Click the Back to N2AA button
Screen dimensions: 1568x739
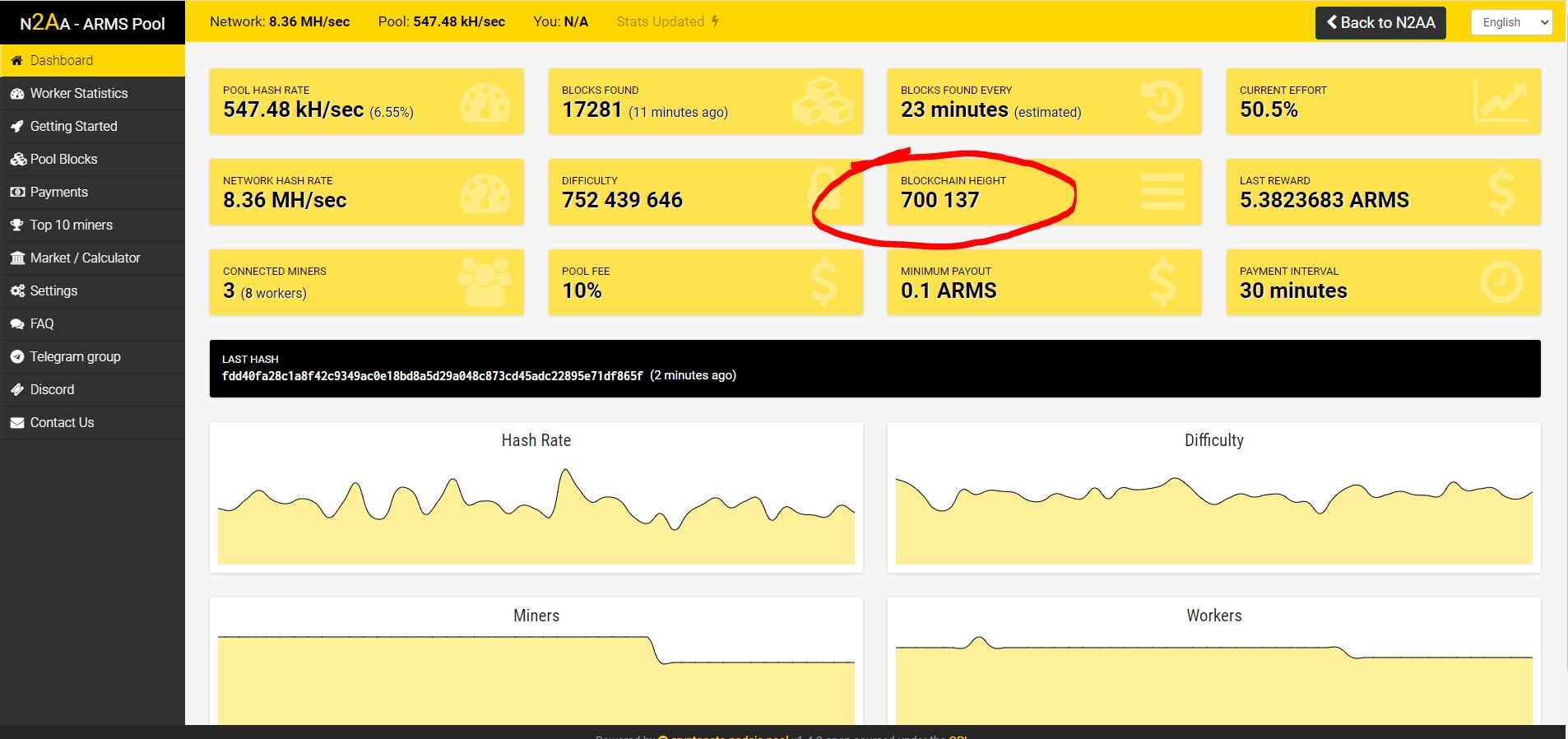tap(1380, 22)
